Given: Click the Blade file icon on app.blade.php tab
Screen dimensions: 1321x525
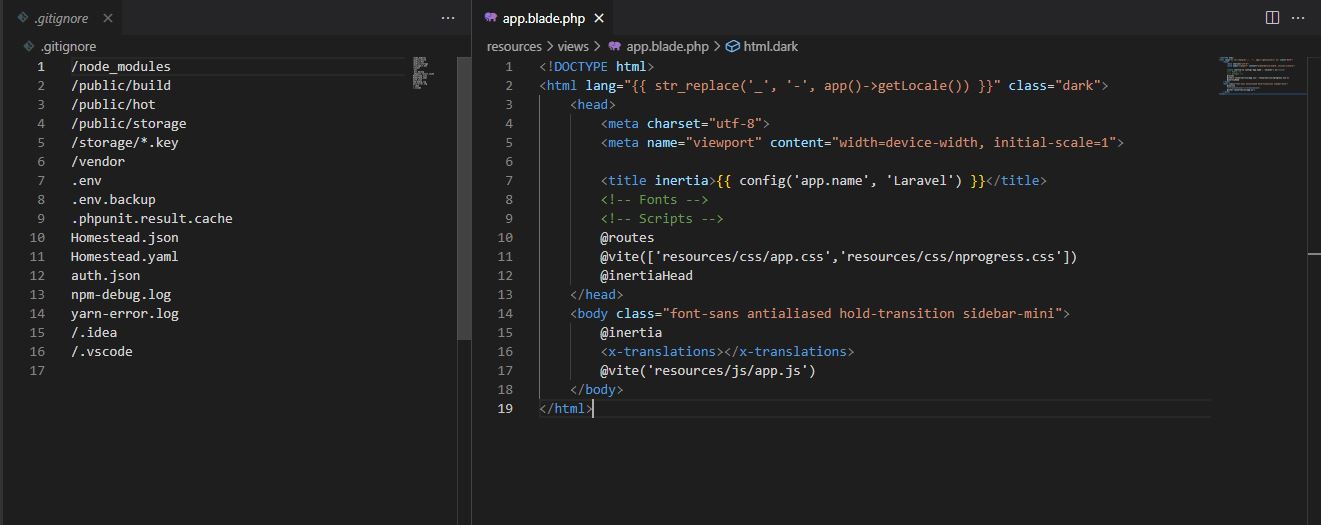Looking at the screenshot, I should coord(490,18).
